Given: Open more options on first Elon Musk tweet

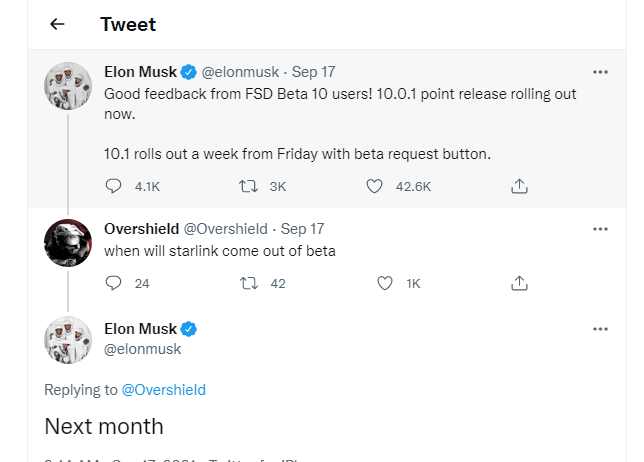Looking at the screenshot, I should pos(600,72).
